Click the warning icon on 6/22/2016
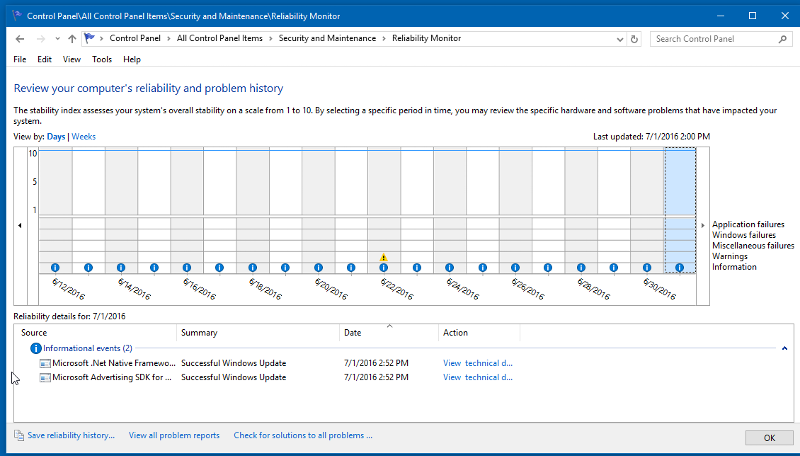Screen dimensions: 800x456 point(384,258)
